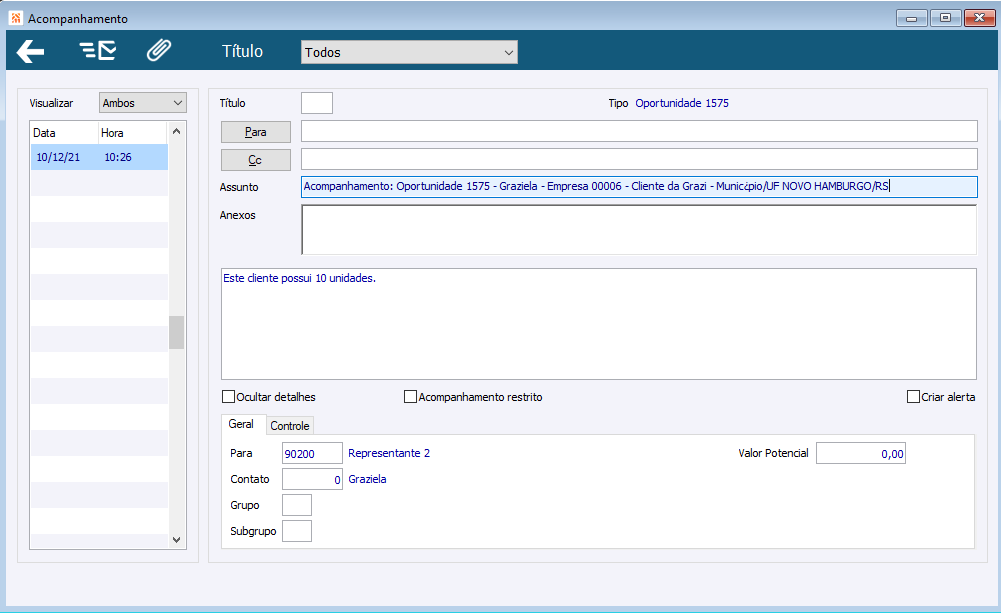Click the Anexos attachments box
Image resolution: width=1001 pixels, height=613 pixels.
tap(639, 230)
